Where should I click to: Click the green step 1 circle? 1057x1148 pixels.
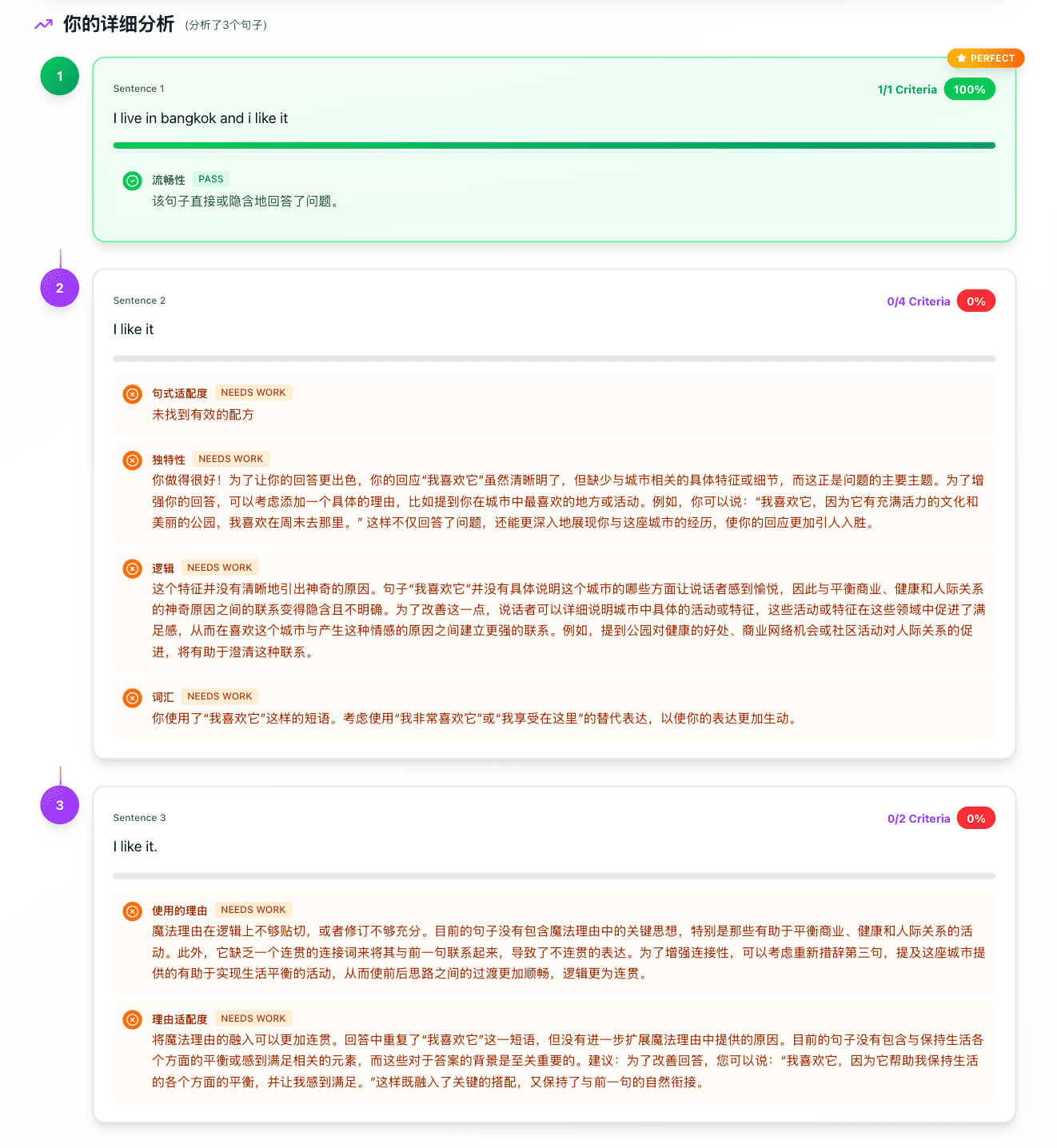60,76
